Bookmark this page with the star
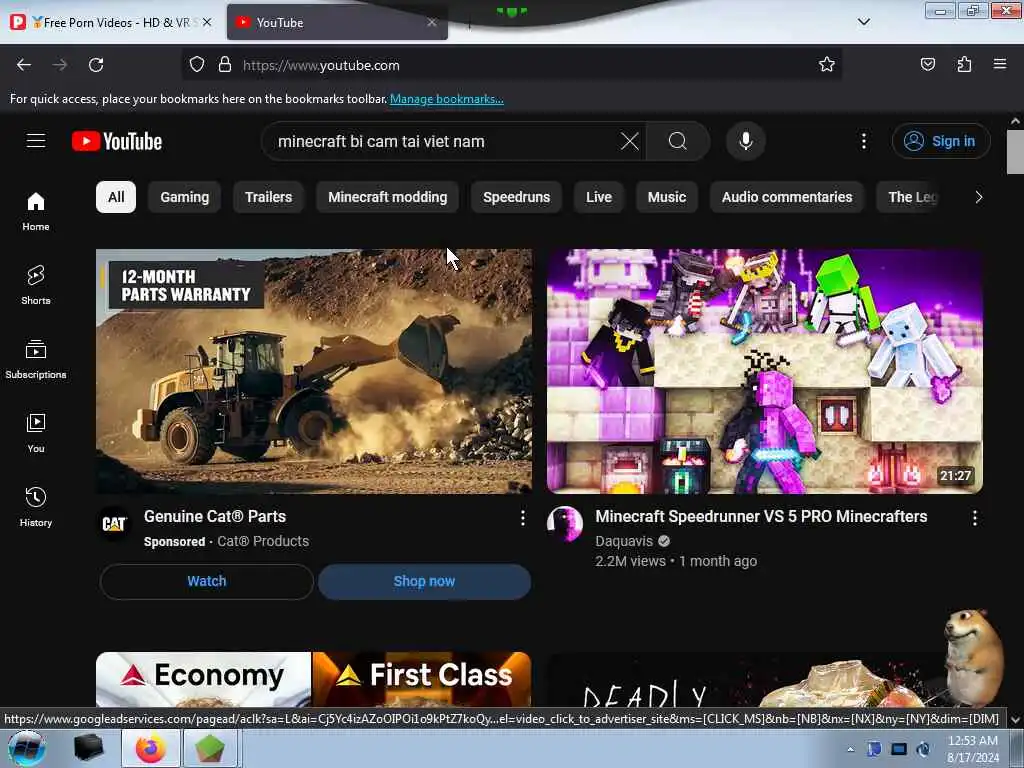1024x768 pixels. (827, 64)
